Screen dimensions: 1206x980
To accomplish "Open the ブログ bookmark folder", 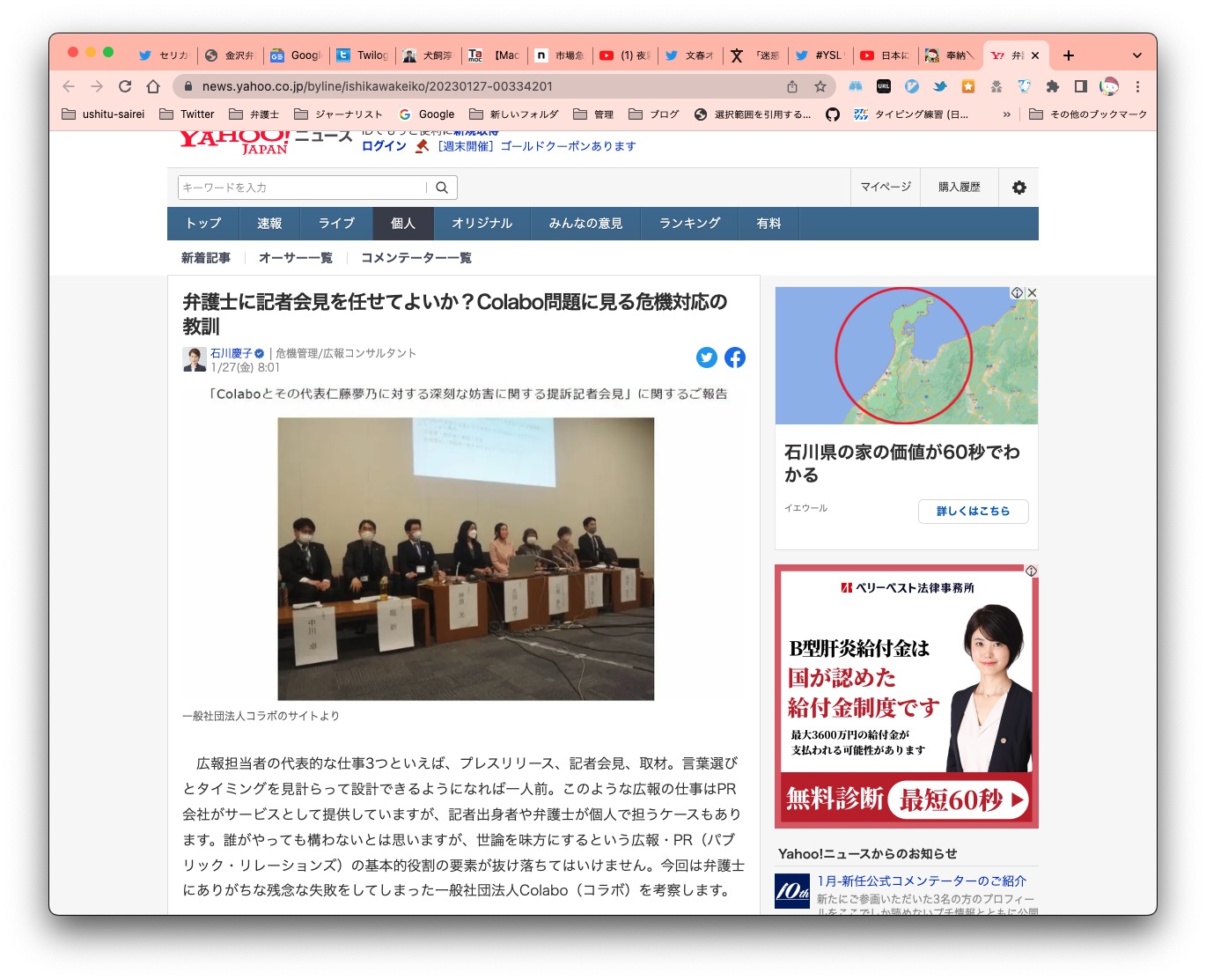I will coord(654,114).
